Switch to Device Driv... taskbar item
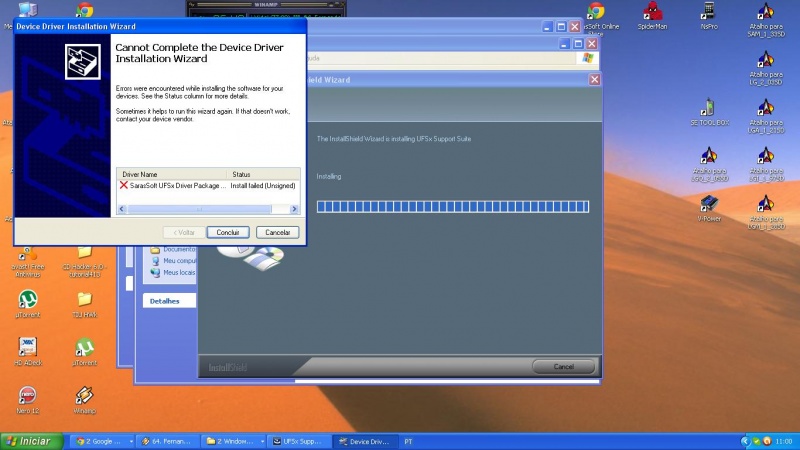This screenshot has width=800, height=450. click(x=365, y=441)
